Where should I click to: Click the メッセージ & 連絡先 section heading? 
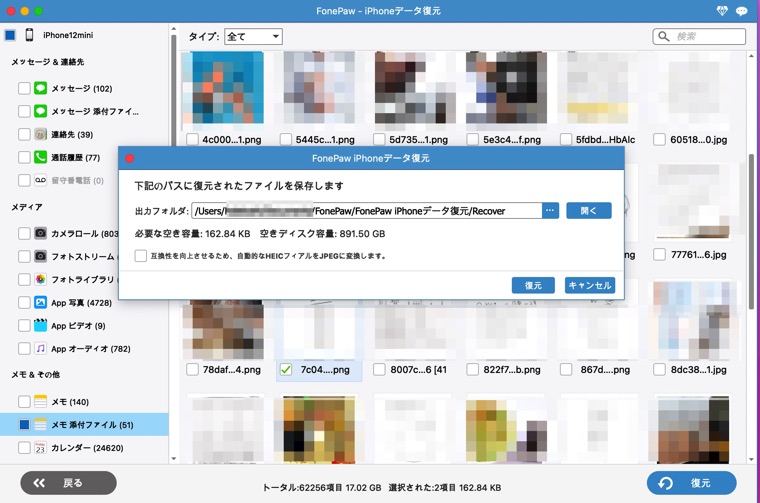click(x=48, y=62)
